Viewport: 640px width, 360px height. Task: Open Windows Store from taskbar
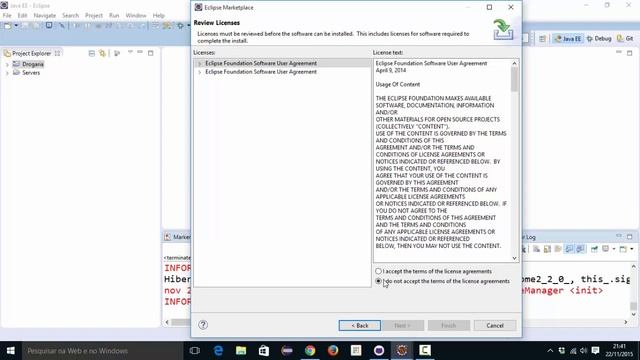pos(264,351)
